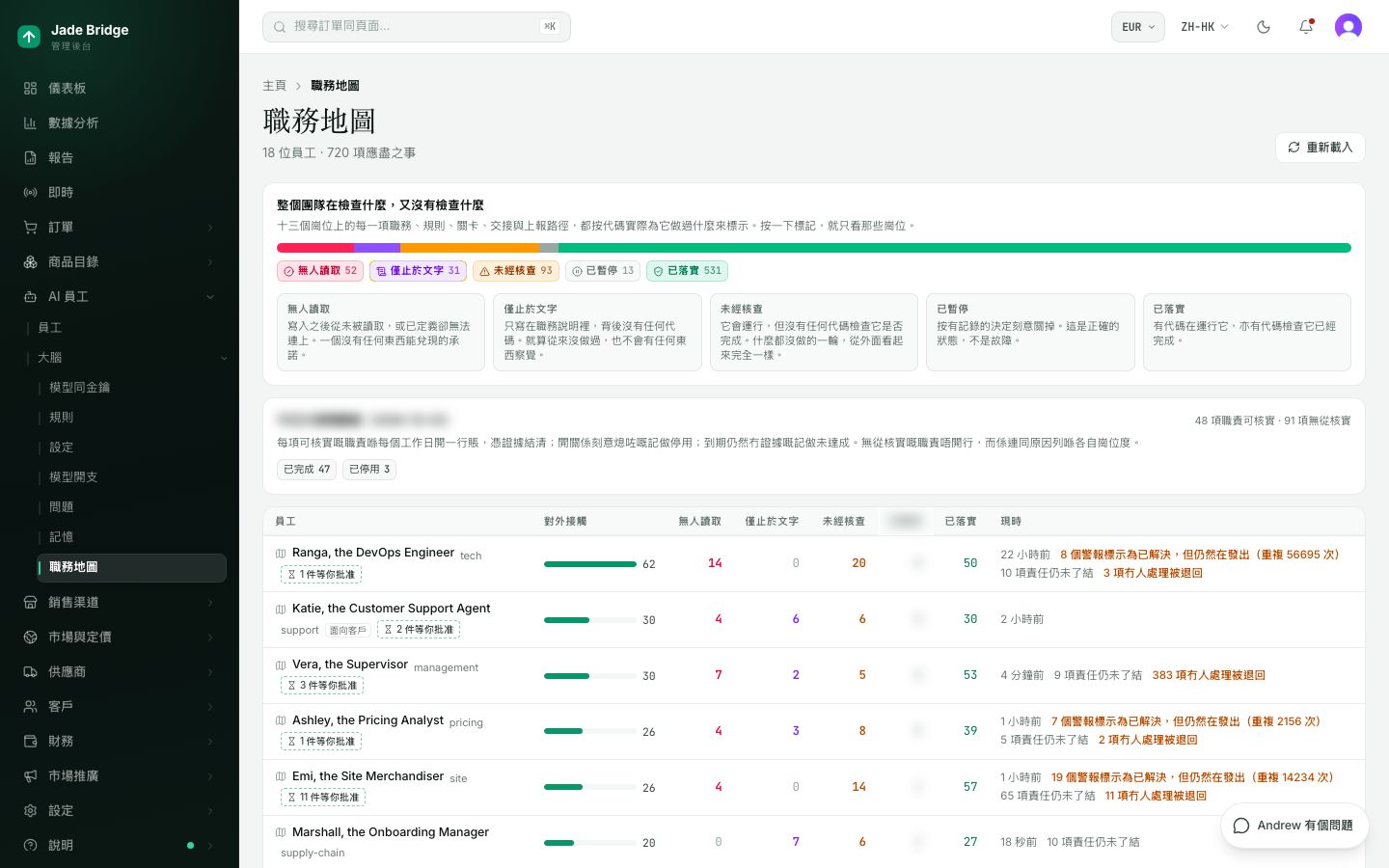Open the 儀表板 dashboard sidebar item
The height and width of the screenshot is (868, 1389).
click(120, 88)
